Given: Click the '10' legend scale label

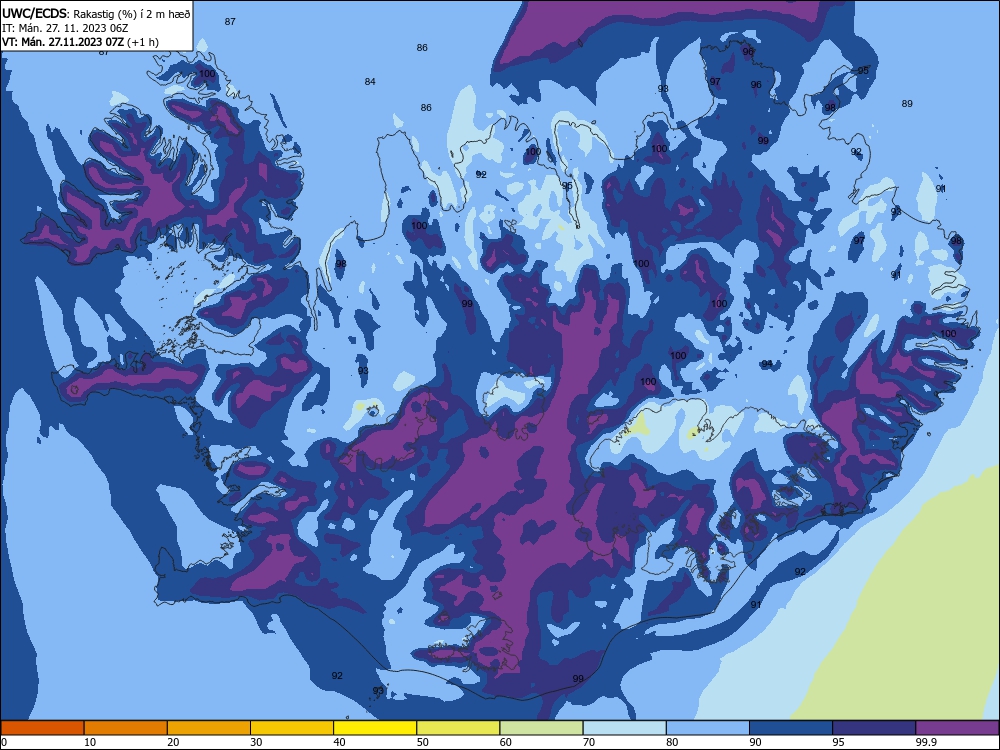Looking at the screenshot, I should click(90, 742).
